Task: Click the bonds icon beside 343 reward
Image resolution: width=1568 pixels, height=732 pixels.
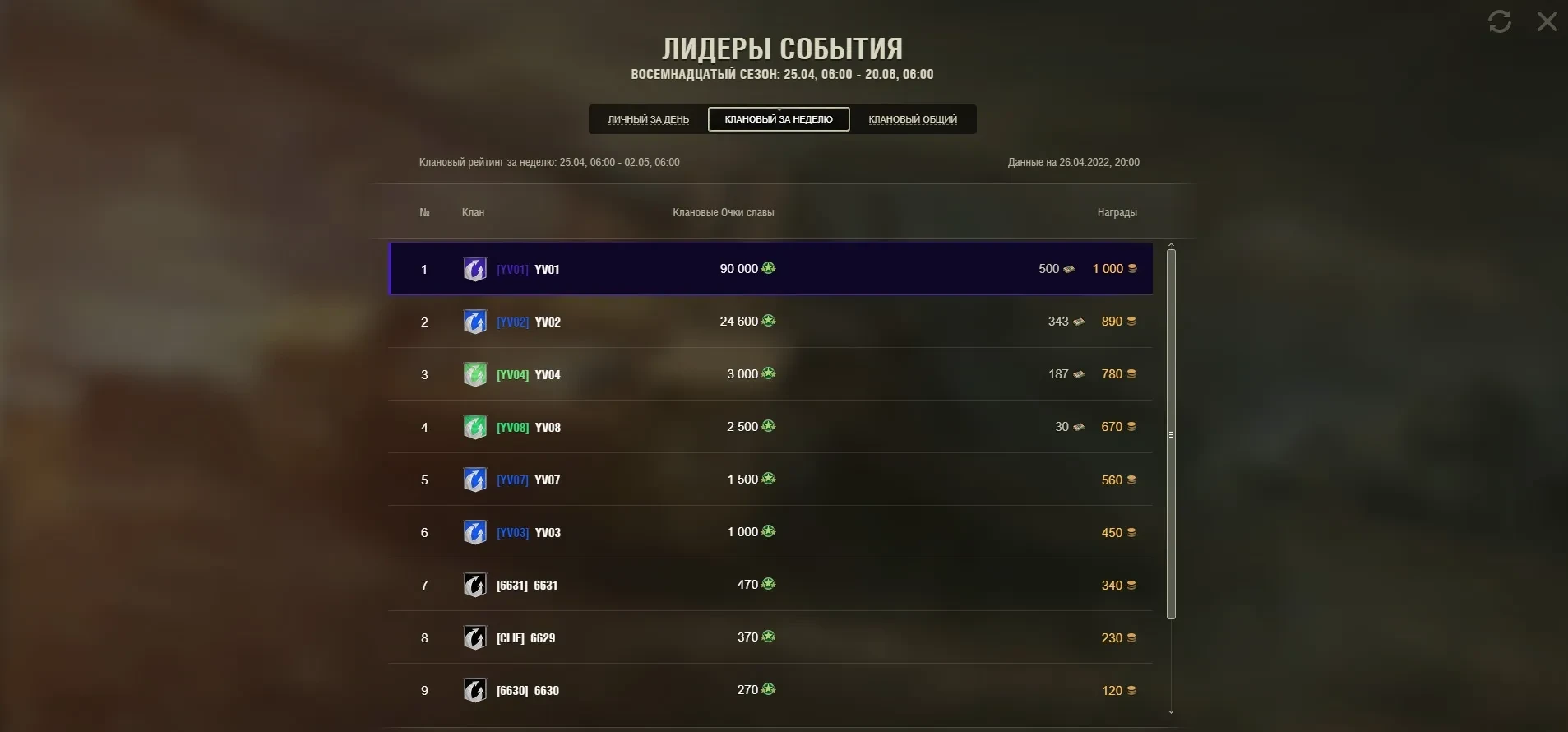Action: [1078, 322]
